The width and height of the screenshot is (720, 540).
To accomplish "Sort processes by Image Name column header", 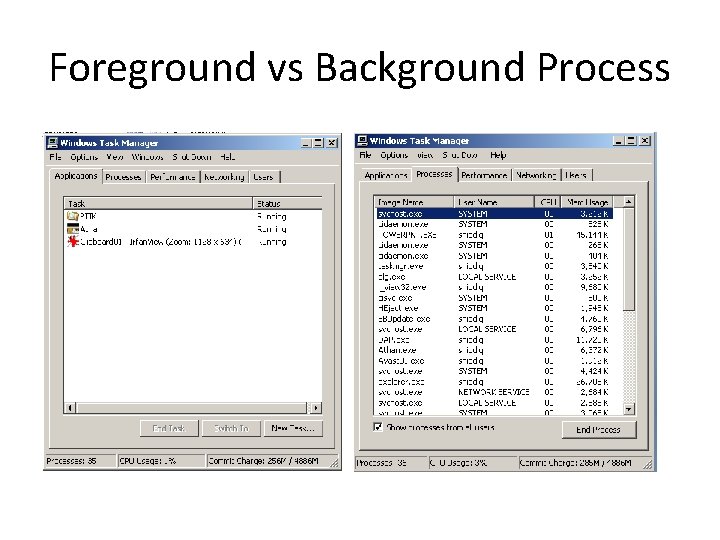I will (x=414, y=202).
